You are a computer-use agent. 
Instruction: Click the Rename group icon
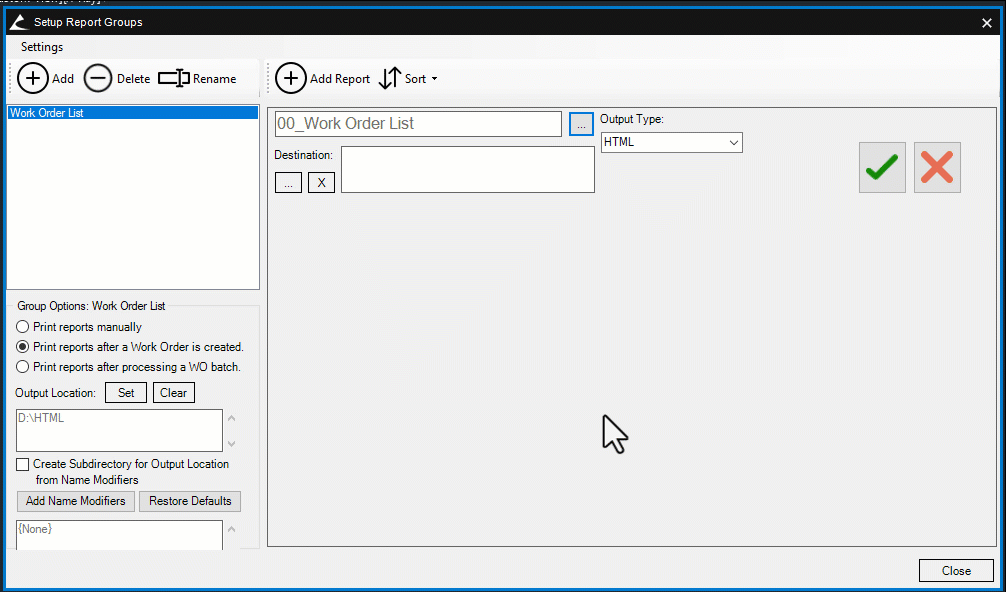(x=174, y=79)
